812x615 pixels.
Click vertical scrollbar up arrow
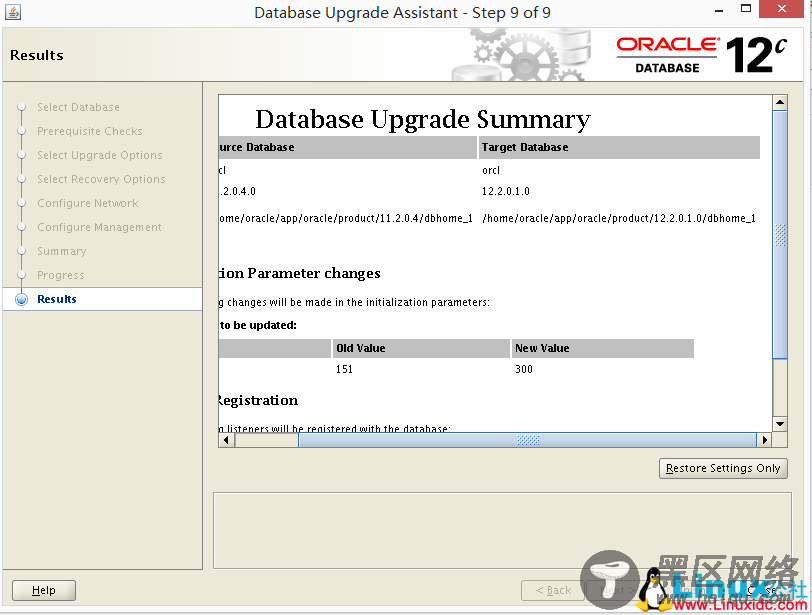(780, 102)
